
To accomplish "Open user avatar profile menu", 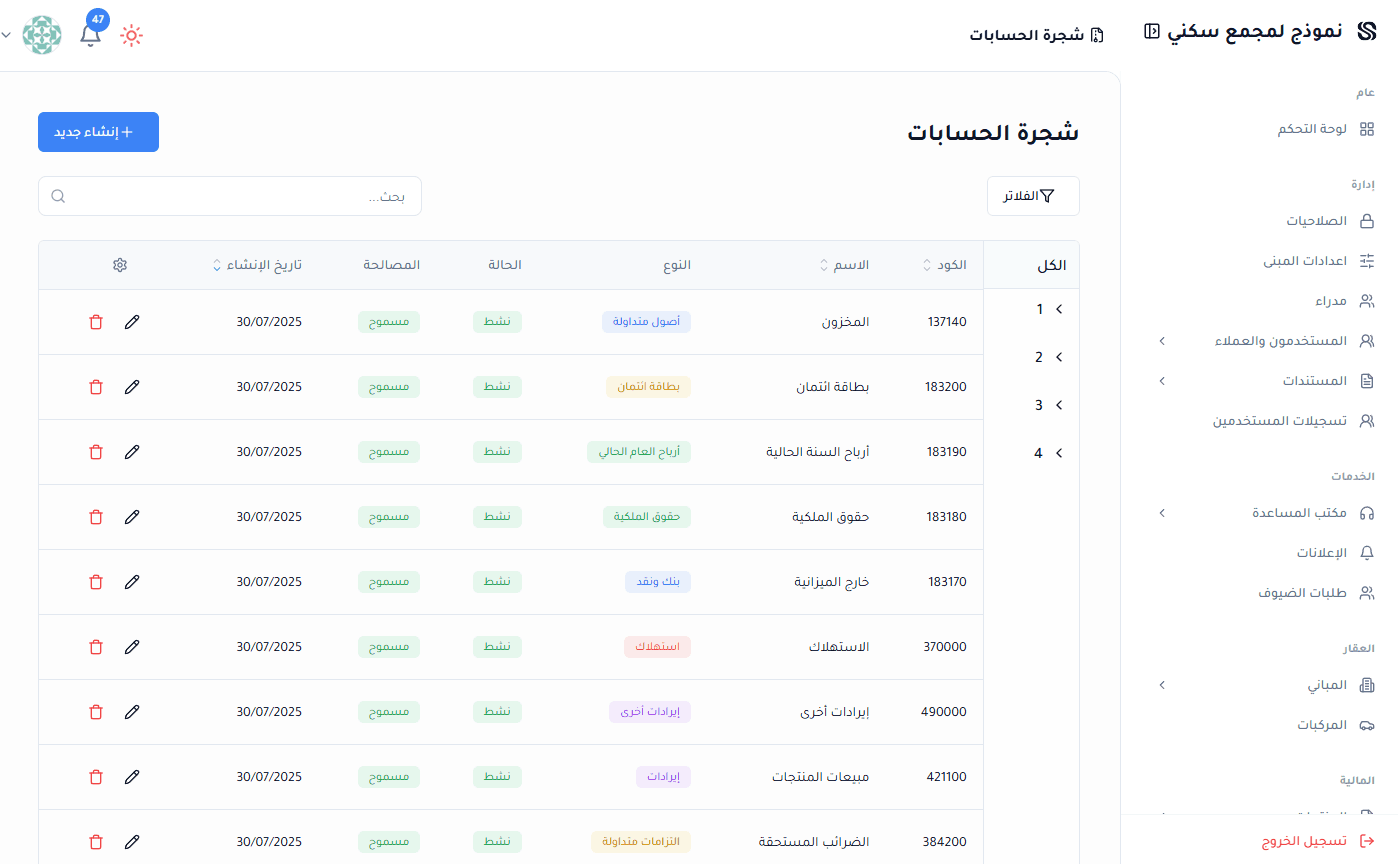I will 42,35.
